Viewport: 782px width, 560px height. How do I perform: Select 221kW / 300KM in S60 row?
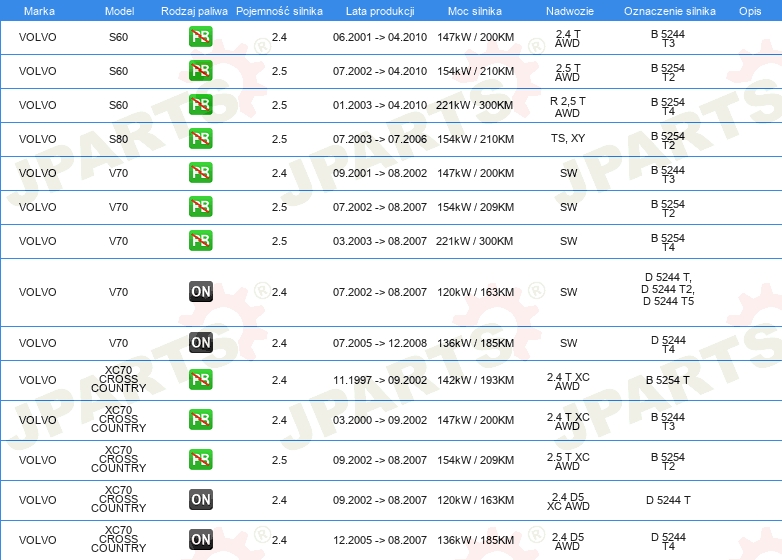(474, 105)
